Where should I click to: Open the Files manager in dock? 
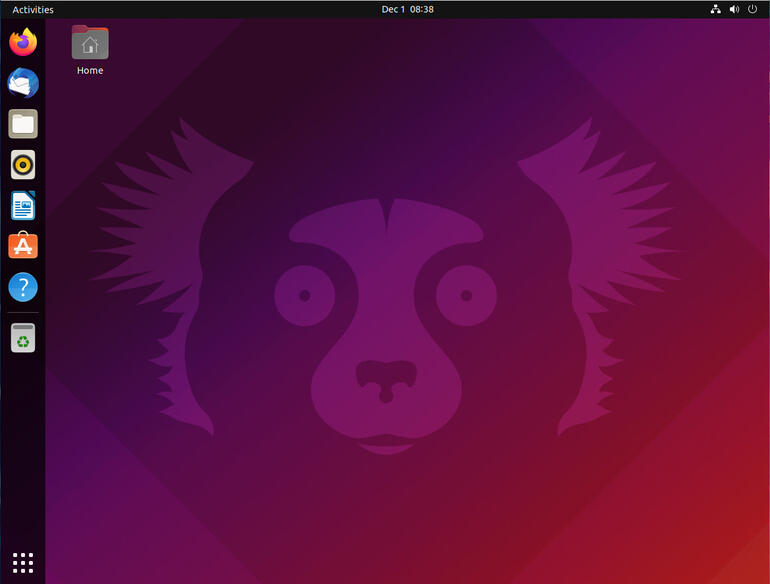point(23,124)
